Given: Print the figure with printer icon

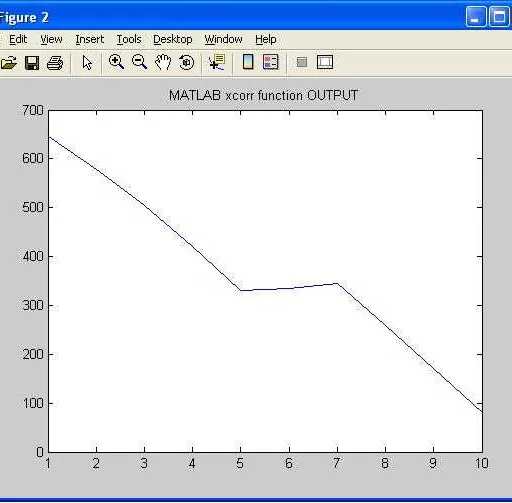Looking at the screenshot, I should click(x=55, y=63).
